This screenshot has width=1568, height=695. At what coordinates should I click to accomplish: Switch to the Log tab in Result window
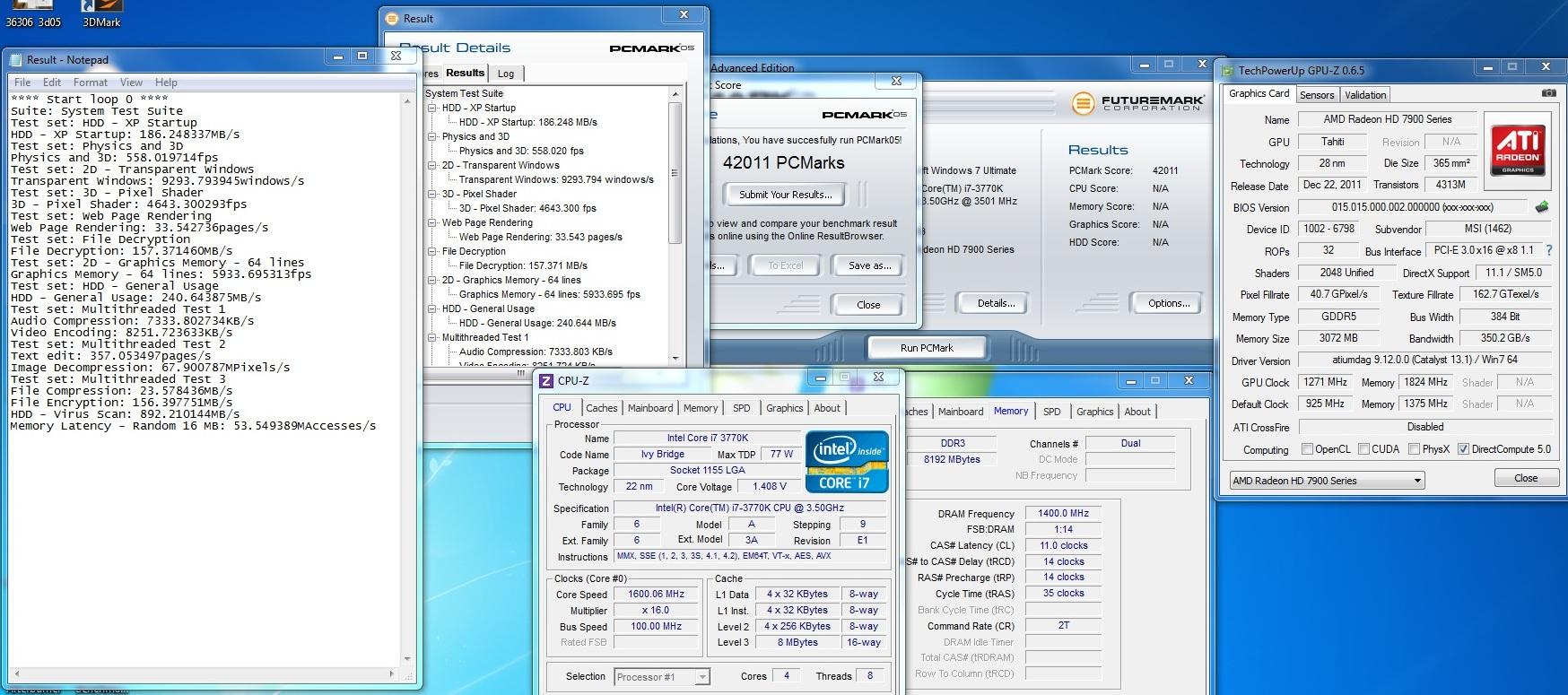[x=506, y=74]
